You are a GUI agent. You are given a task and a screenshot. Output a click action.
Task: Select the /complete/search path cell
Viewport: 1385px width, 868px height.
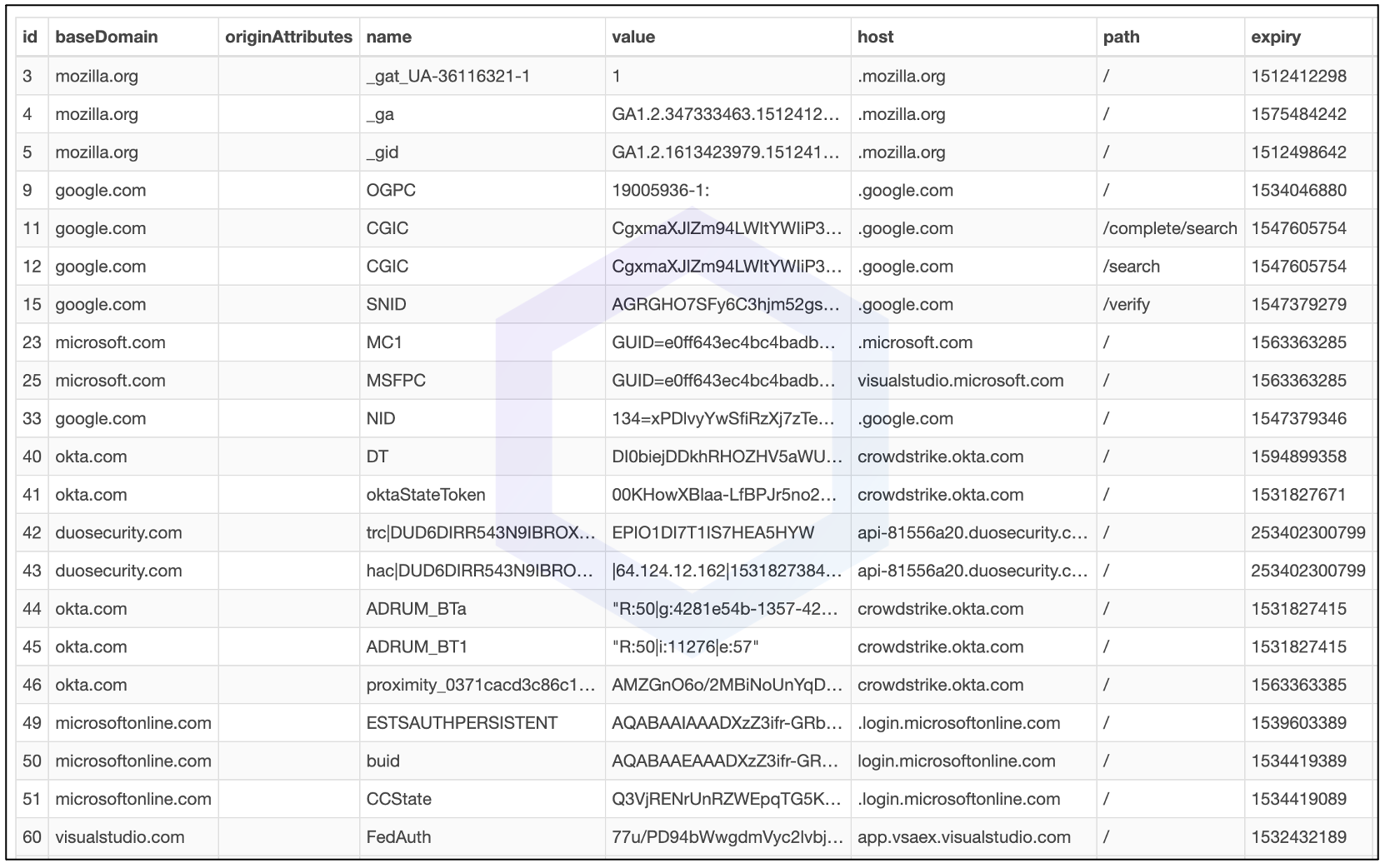pos(1169,228)
